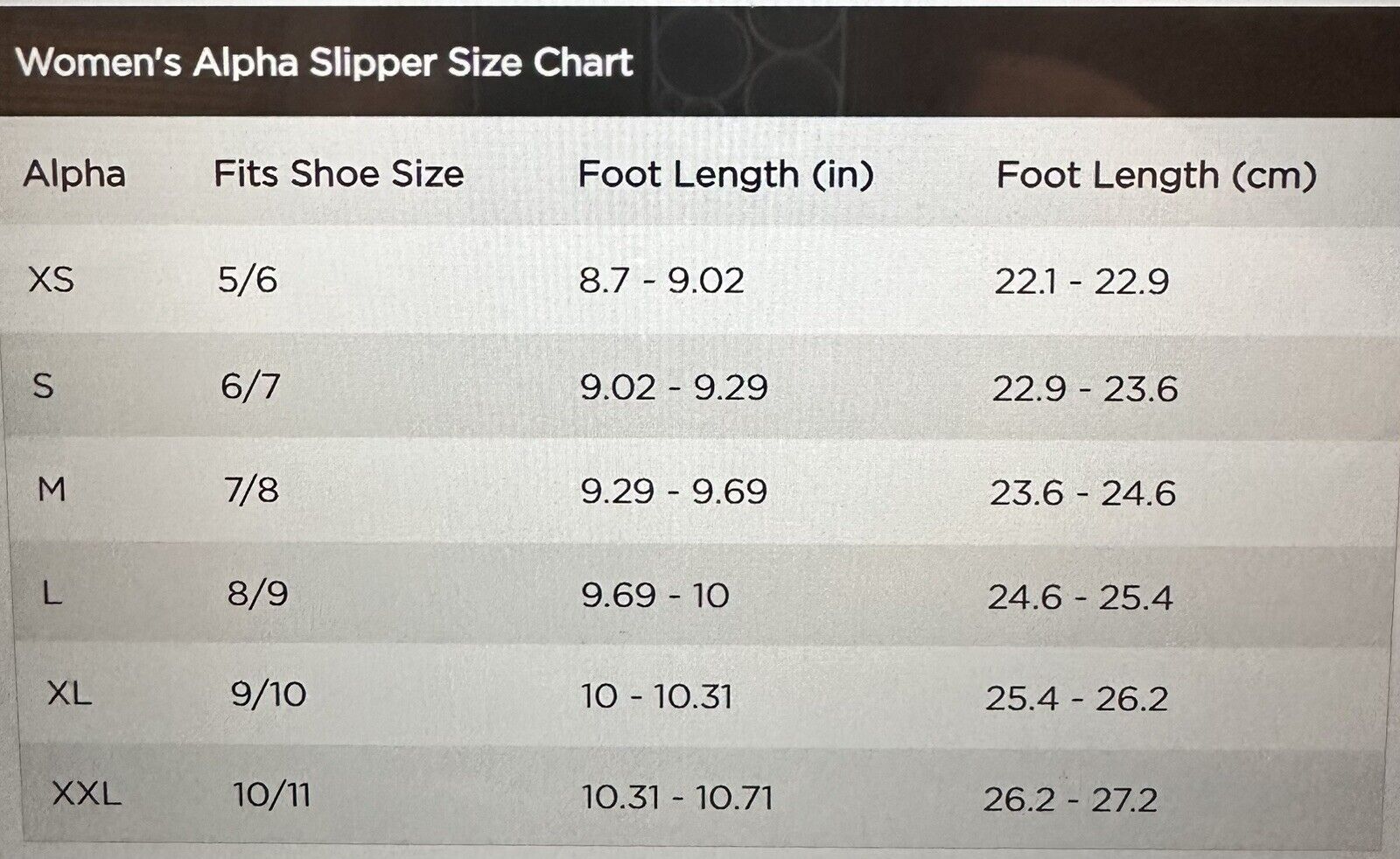Viewport: 1400px width, 859px height.
Task: Click the Foot Length (cm) column header
Action: tap(1157, 176)
